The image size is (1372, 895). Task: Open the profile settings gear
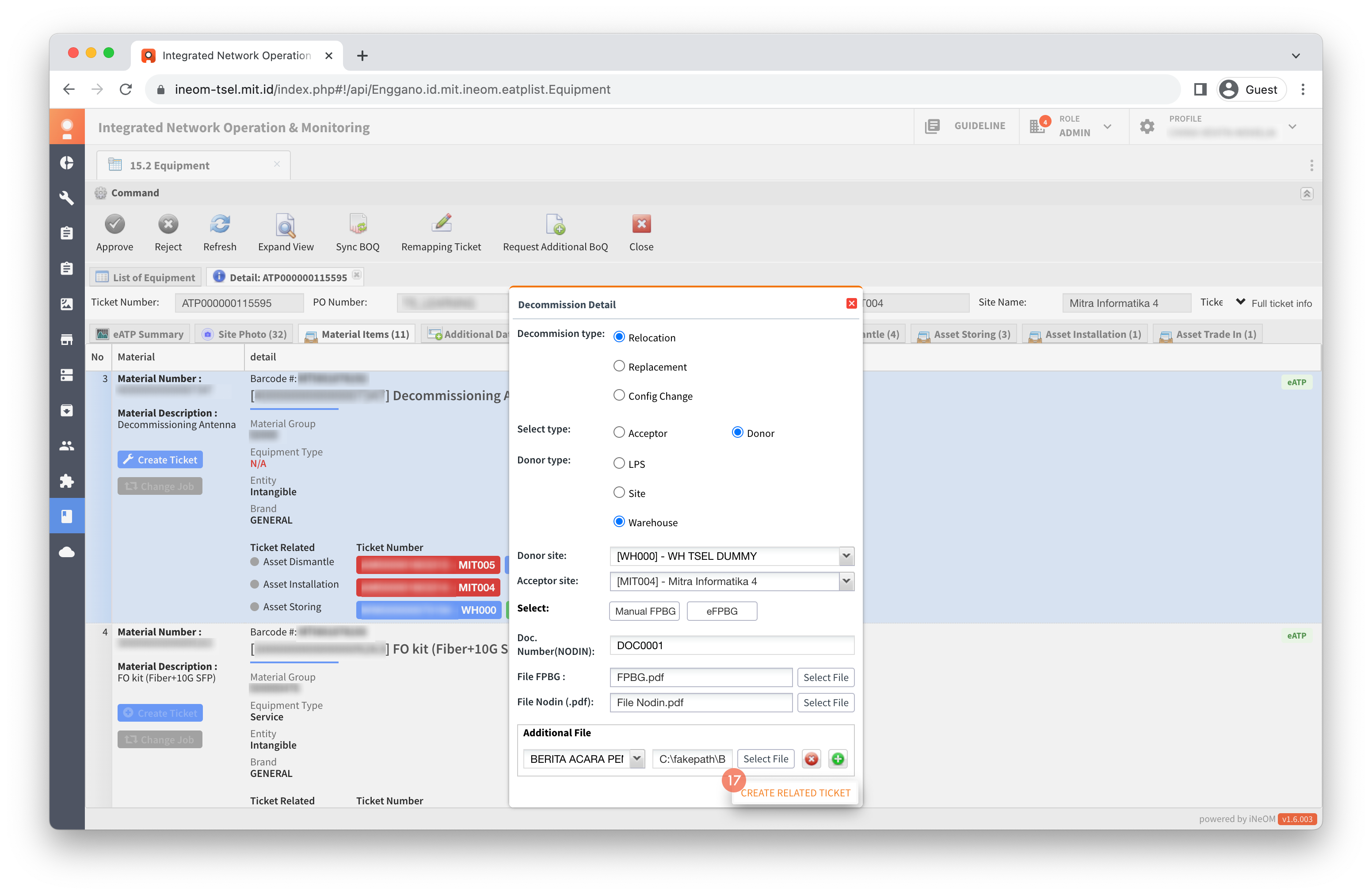pyautogui.click(x=1147, y=126)
